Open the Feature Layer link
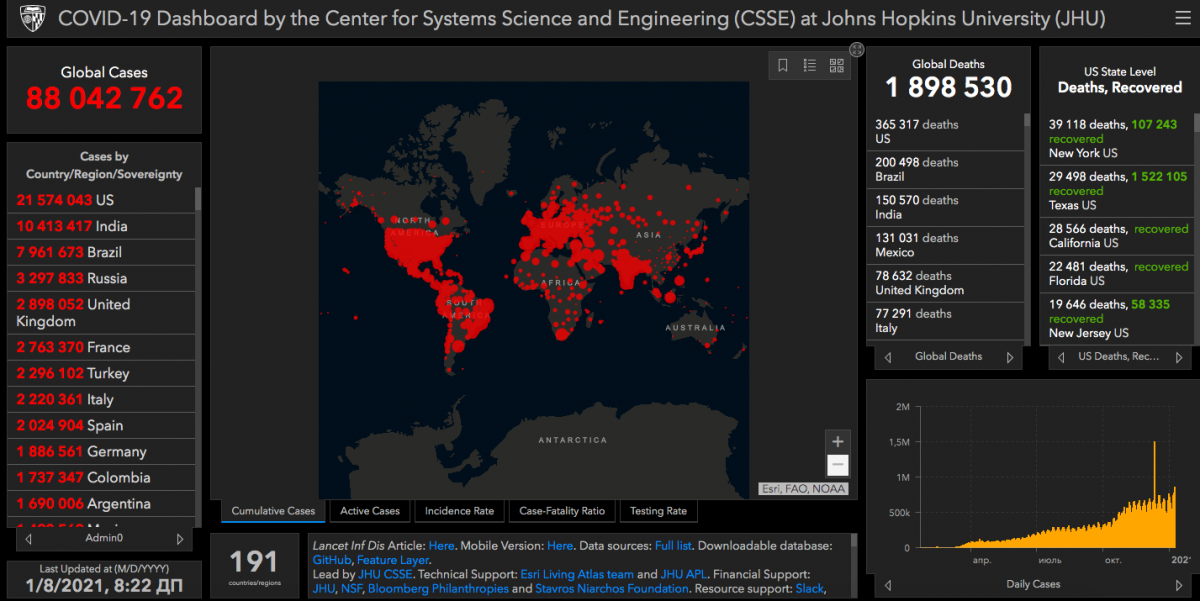This screenshot has height=601, width=1200. (x=393, y=560)
